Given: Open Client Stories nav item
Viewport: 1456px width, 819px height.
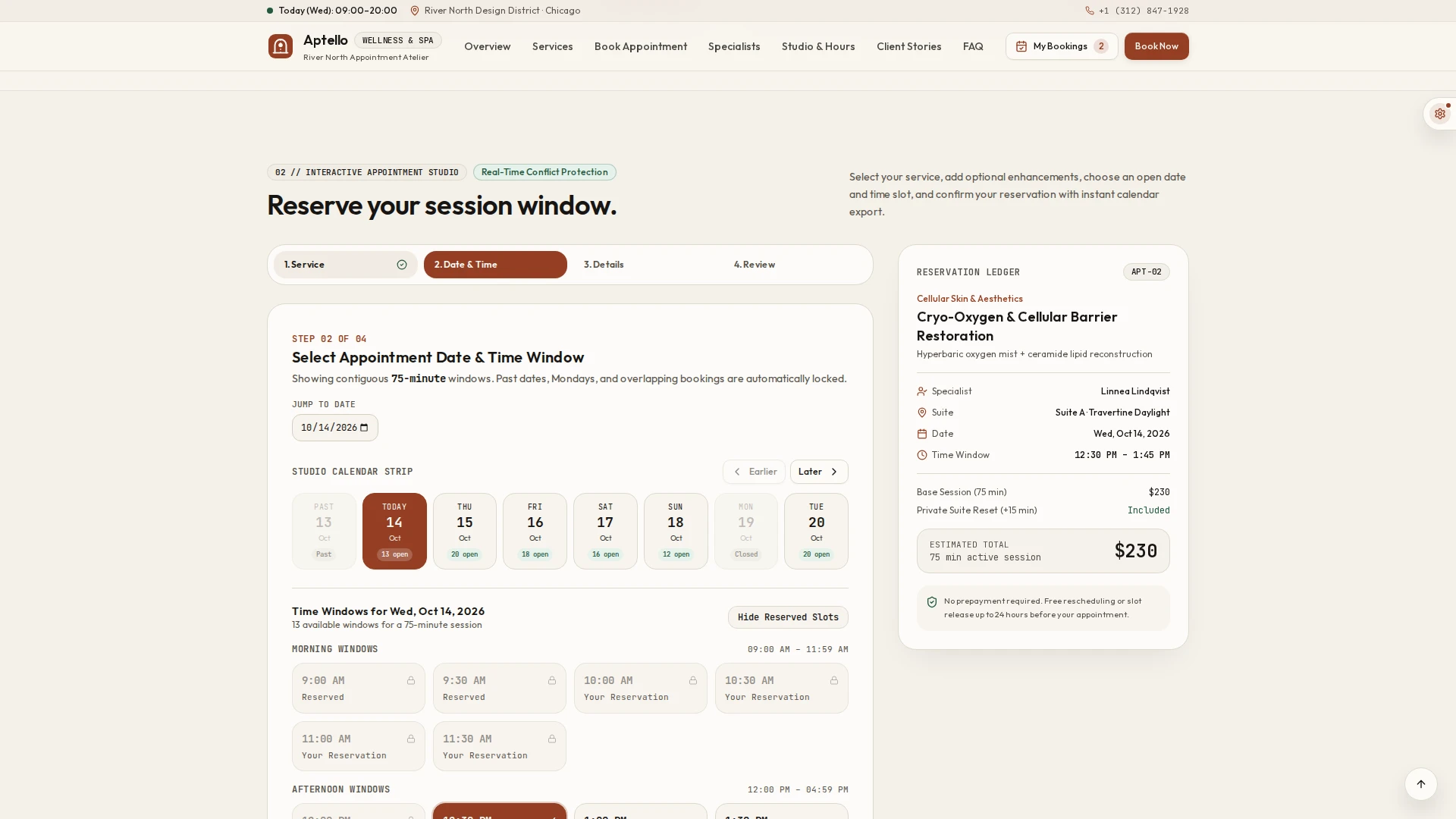Looking at the screenshot, I should click(x=908, y=46).
